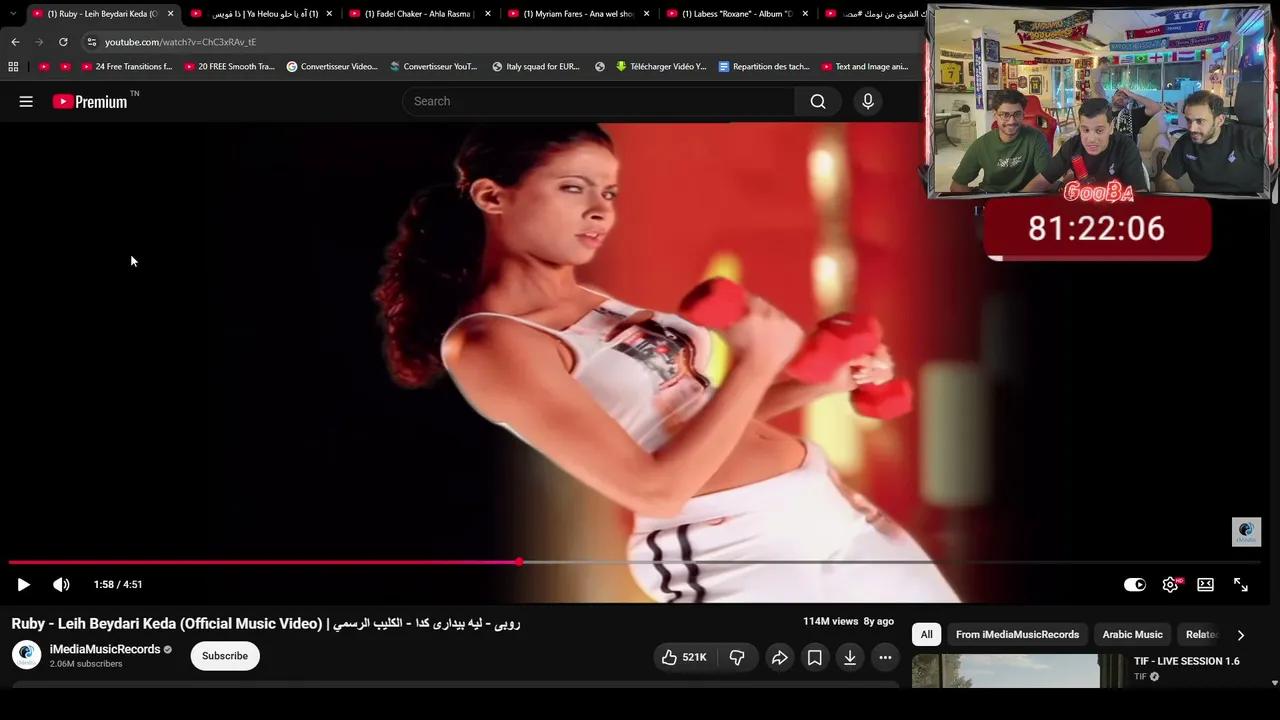Subscribe to iMediaMusicRecords
Viewport: 1280px width, 720px height.
coord(225,656)
